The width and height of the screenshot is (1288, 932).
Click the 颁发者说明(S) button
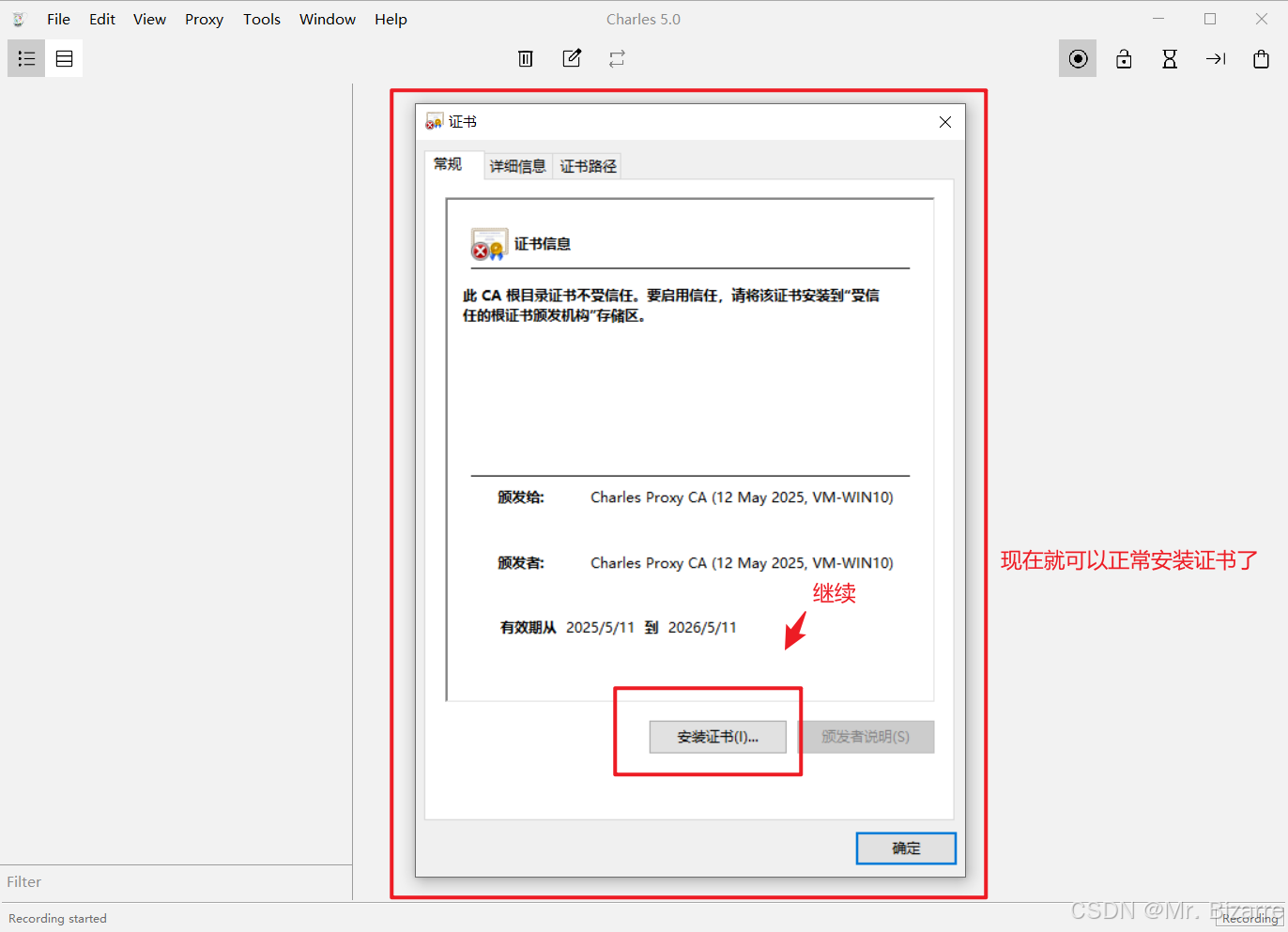click(x=866, y=737)
